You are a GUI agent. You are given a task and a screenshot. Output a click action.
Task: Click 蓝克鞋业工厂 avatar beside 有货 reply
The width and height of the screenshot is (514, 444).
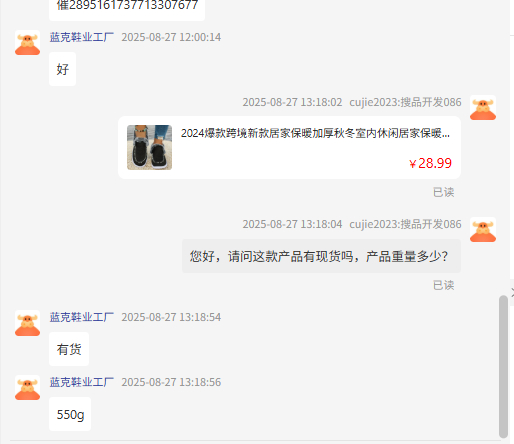(x=27, y=323)
